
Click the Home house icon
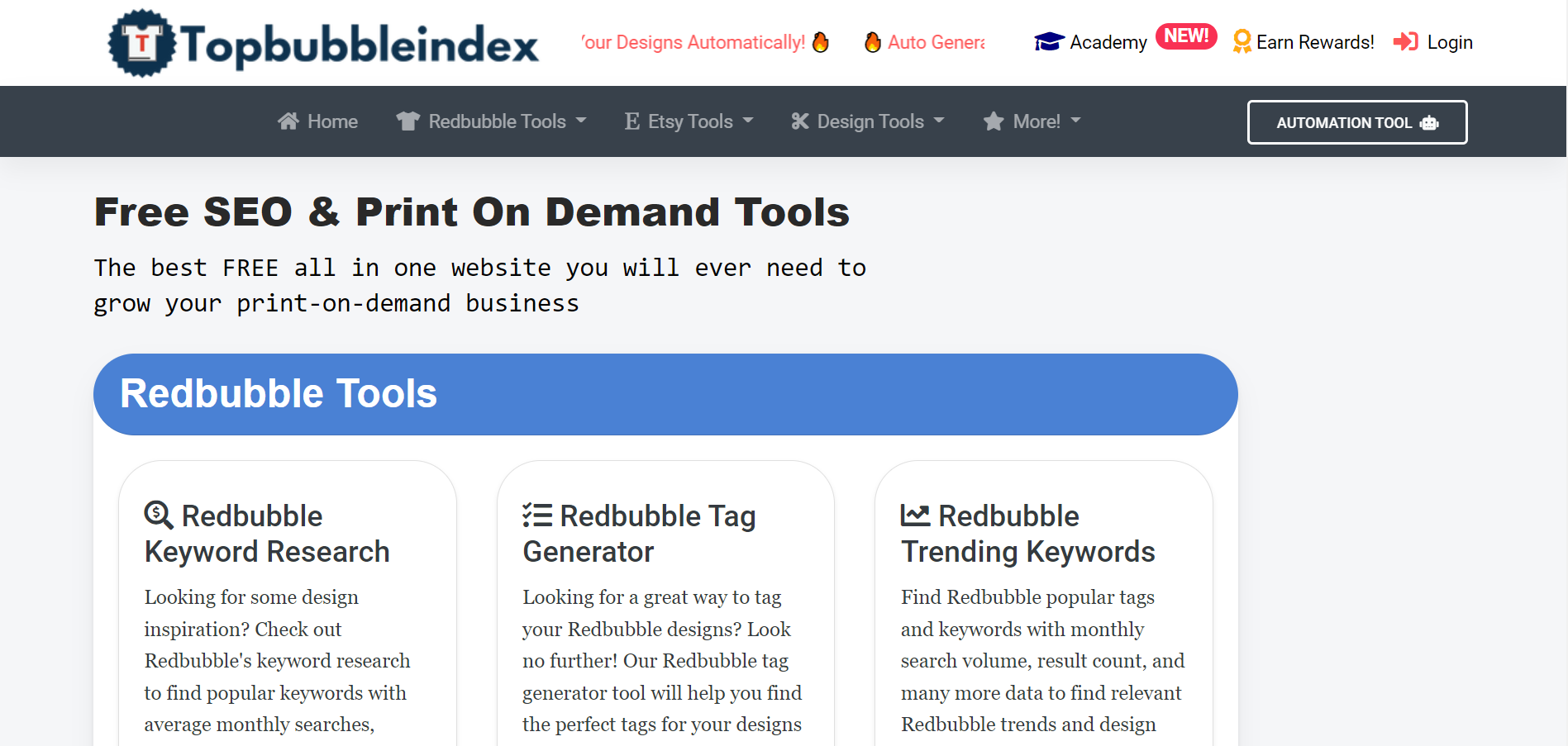coord(288,121)
